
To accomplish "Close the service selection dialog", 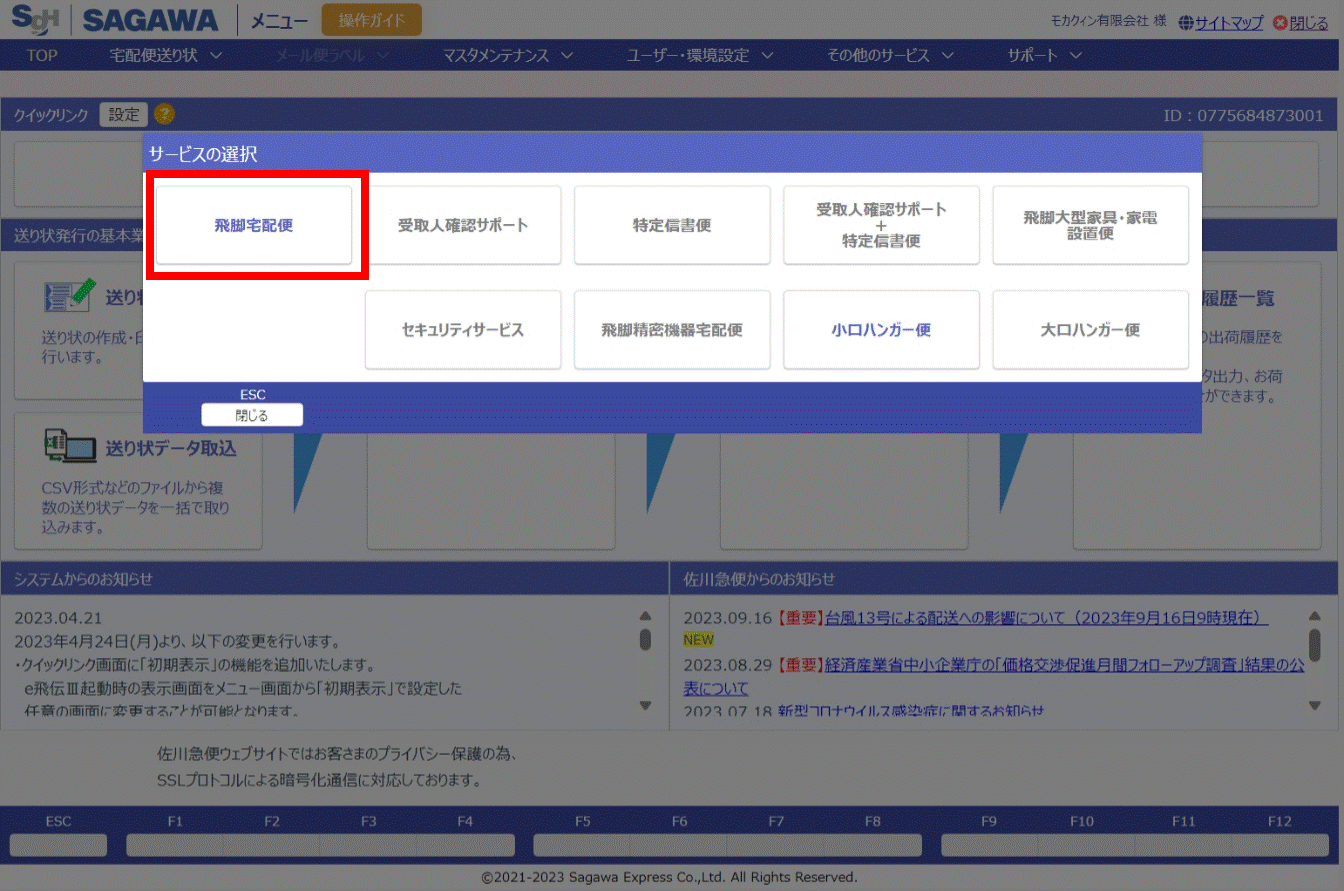I will 252,415.
